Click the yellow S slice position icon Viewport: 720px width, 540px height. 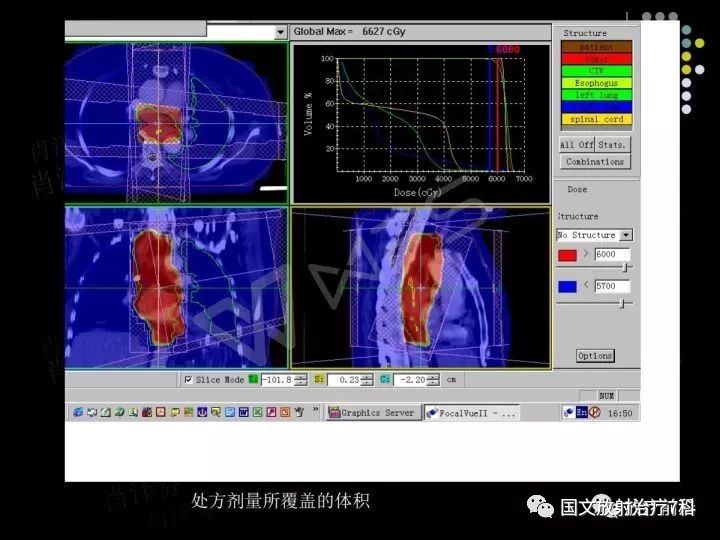(319, 380)
